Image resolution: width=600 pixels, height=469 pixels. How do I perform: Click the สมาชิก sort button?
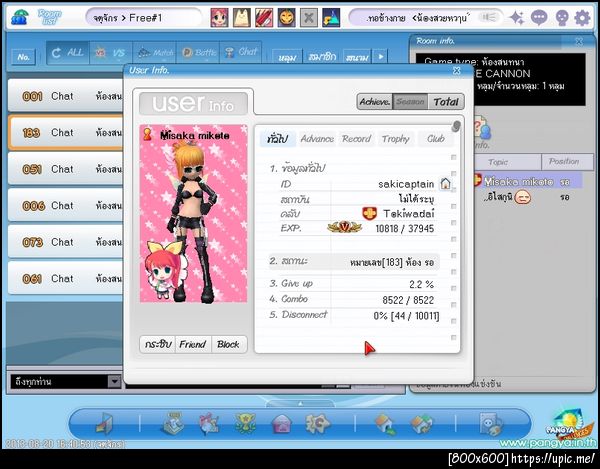(x=322, y=57)
